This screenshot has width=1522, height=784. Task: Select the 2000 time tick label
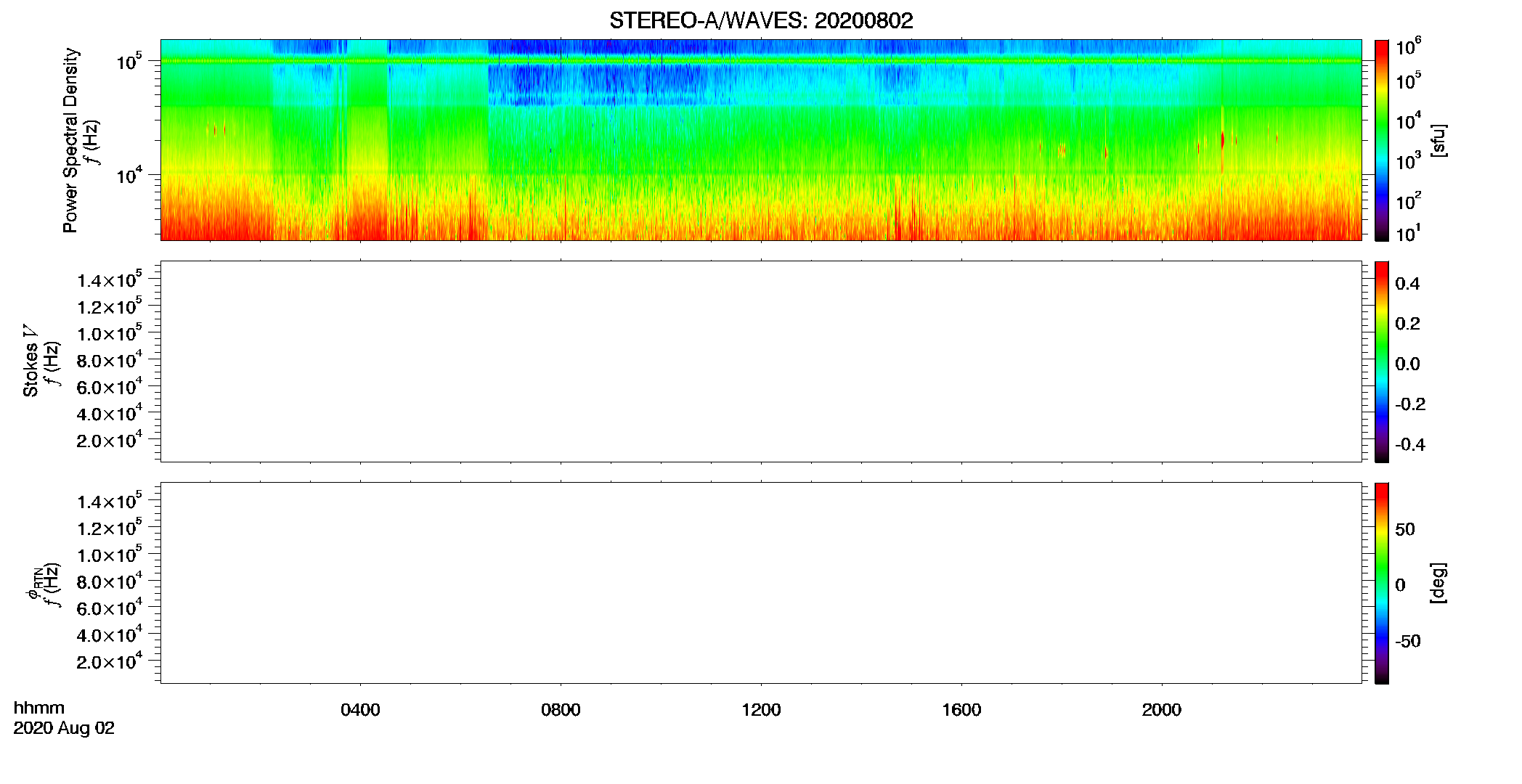pos(1162,710)
